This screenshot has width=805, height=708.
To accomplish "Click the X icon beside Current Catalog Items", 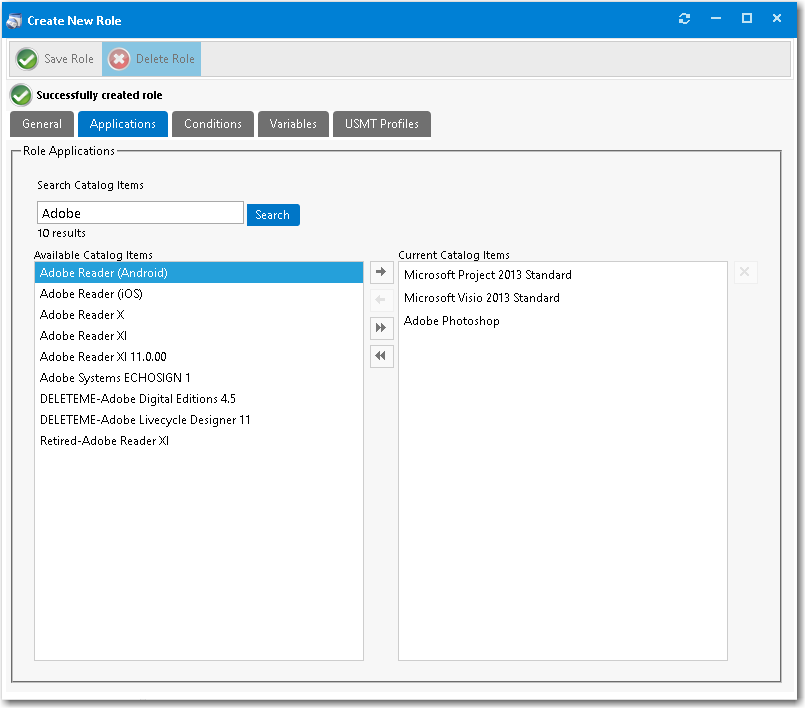I will pos(745,273).
